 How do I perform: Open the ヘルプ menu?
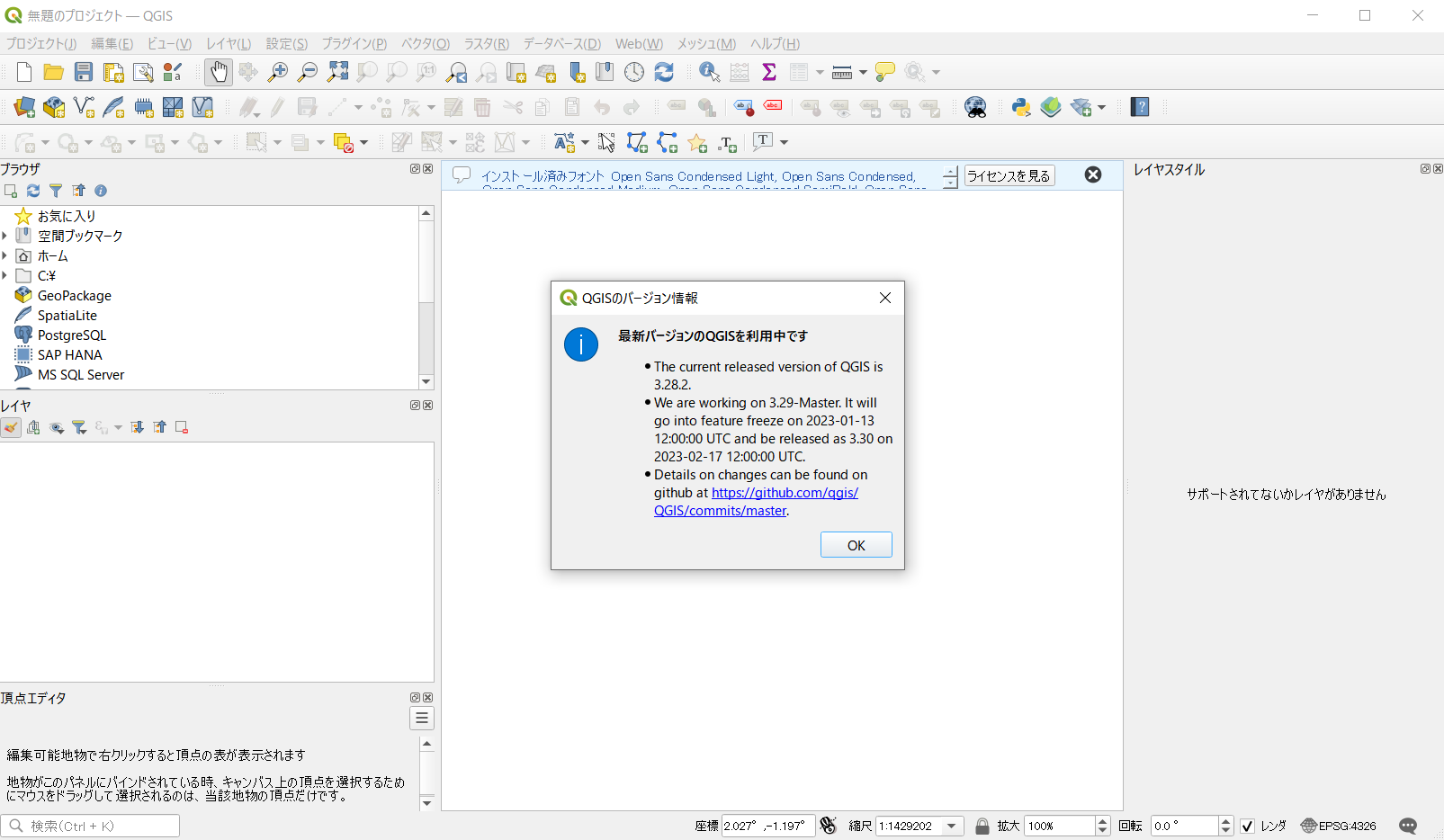(x=775, y=43)
